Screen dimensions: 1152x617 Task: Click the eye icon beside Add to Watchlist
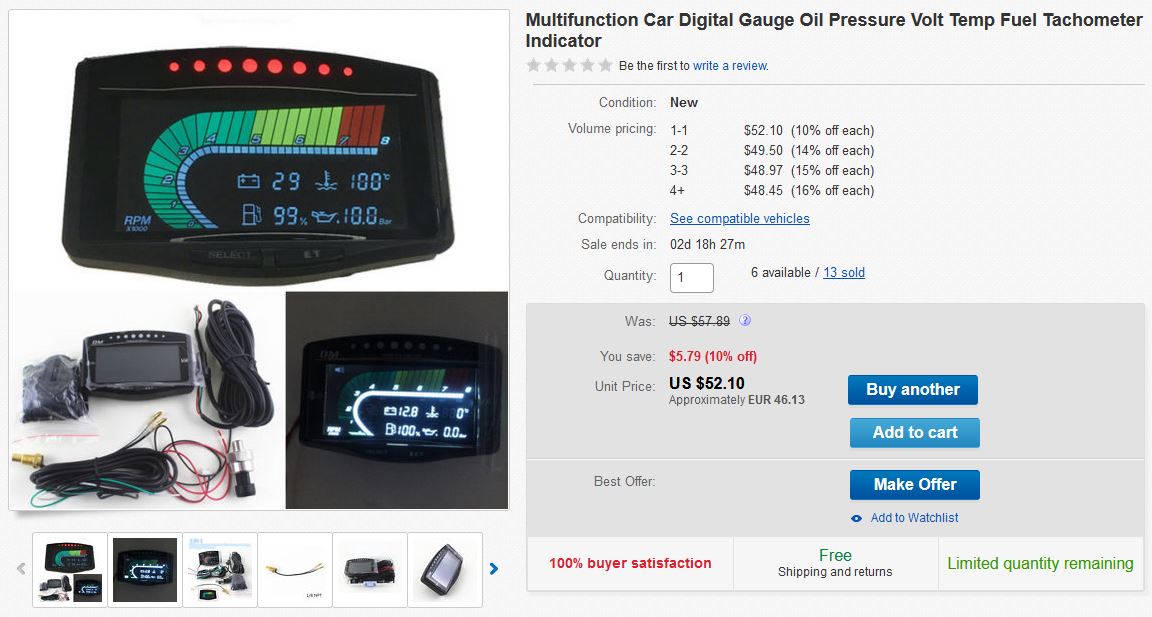point(856,518)
